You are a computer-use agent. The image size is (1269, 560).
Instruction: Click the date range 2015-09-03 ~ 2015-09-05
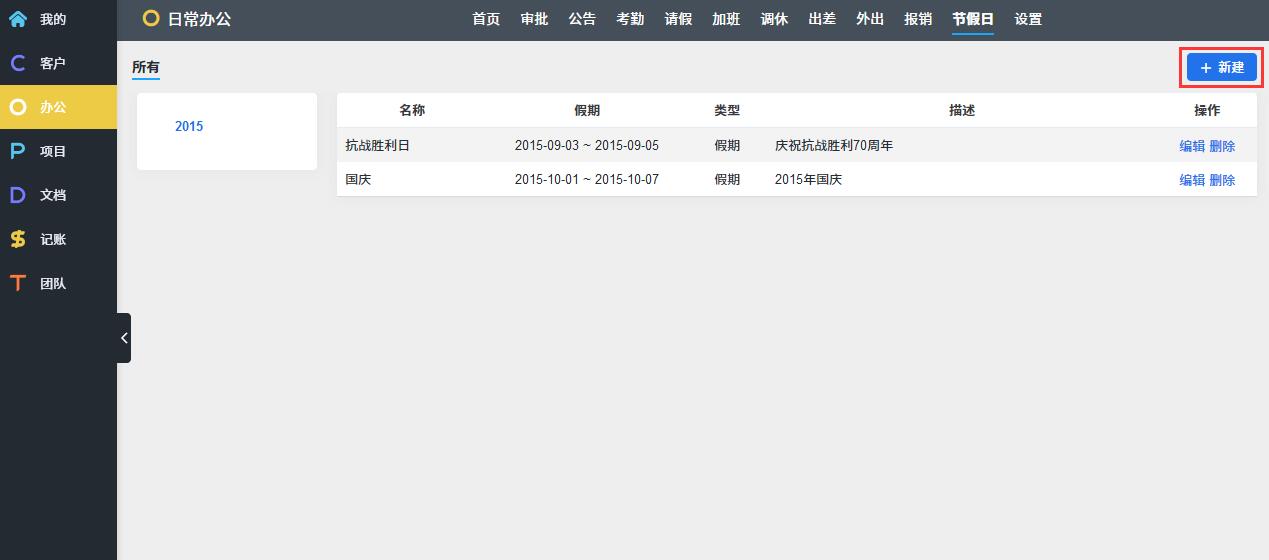point(587,145)
